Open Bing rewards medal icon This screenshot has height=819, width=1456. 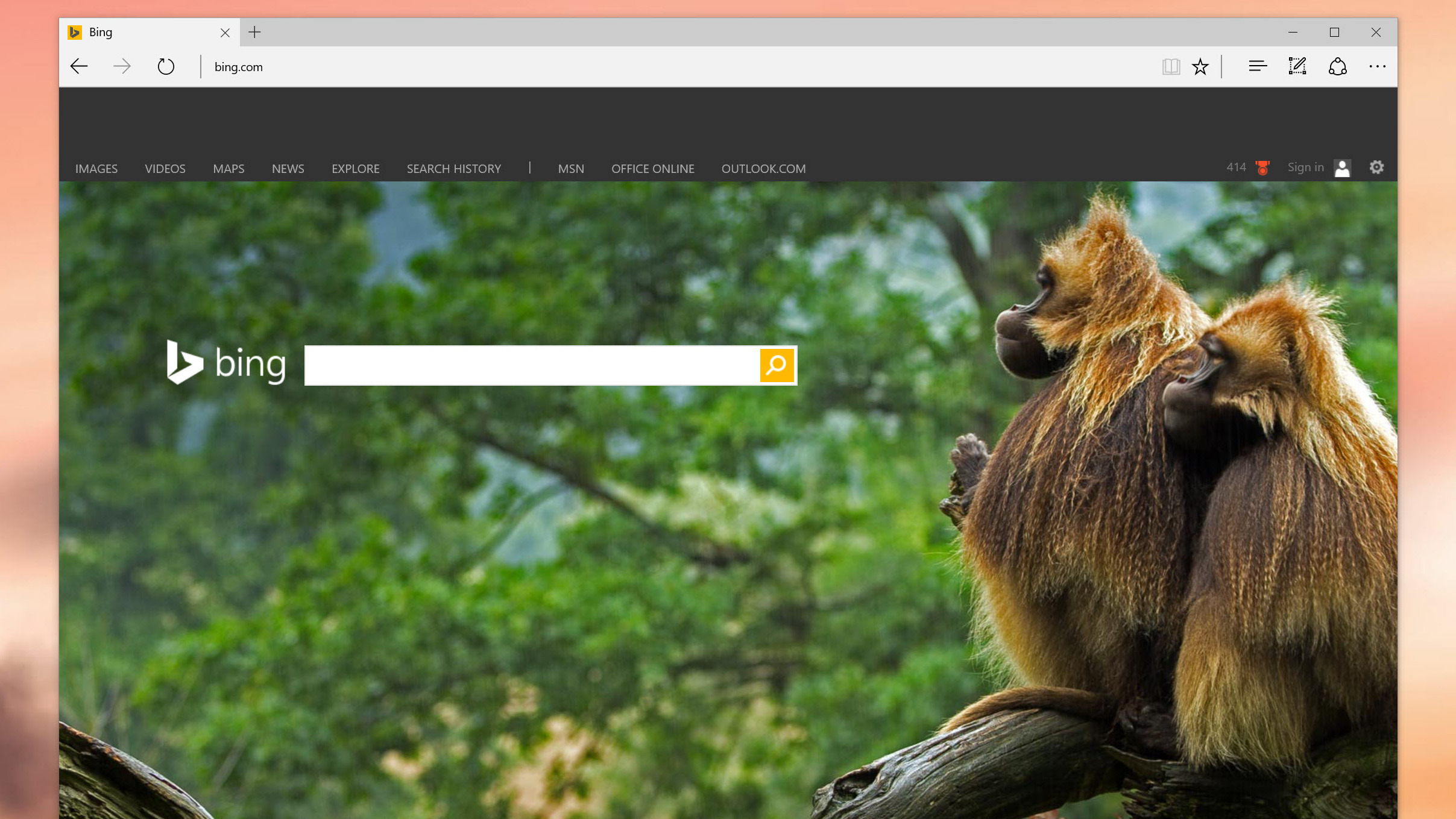click(1262, 168)
